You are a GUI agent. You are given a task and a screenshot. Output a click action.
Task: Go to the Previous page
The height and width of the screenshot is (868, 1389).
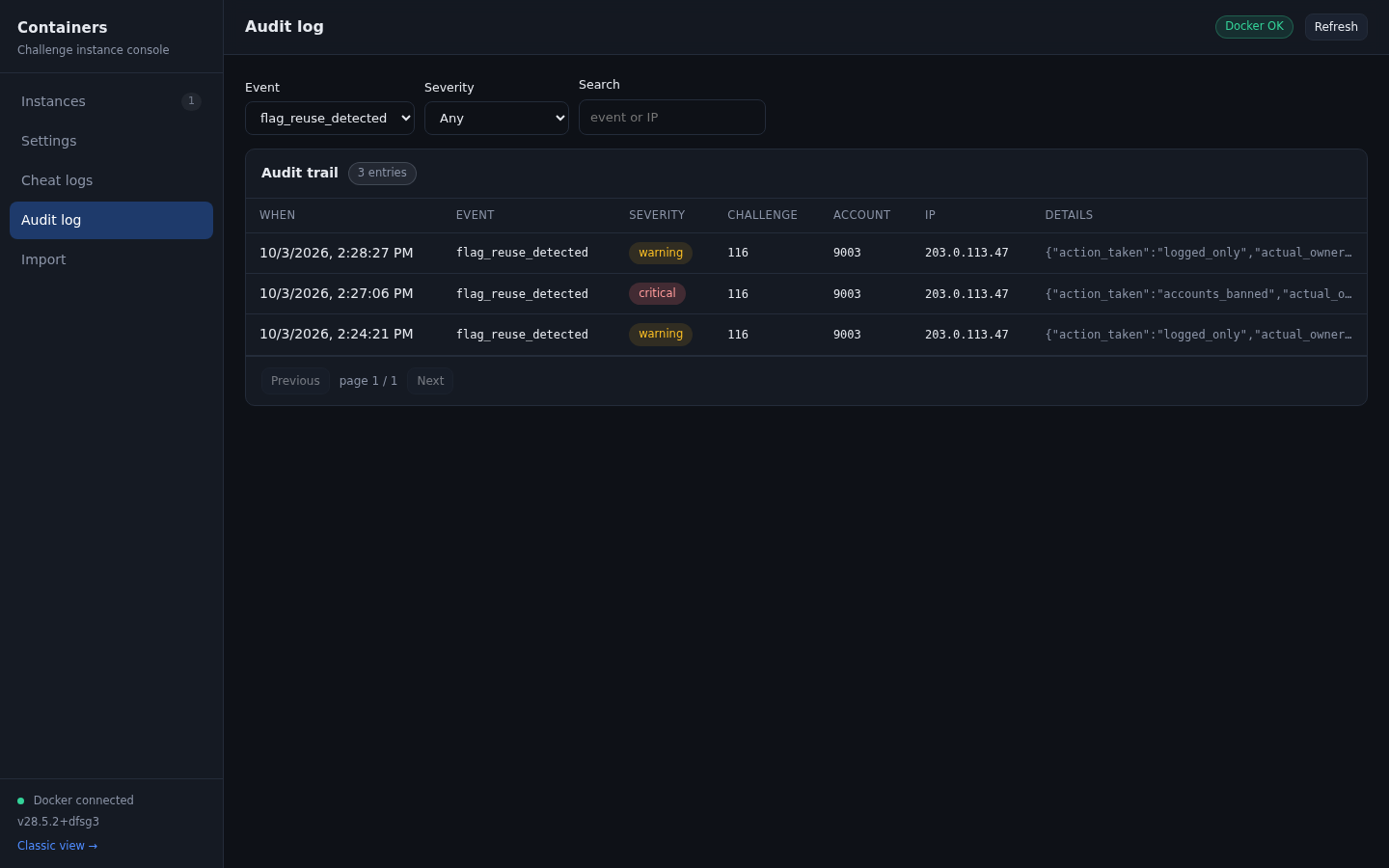(x=295, y=381)
